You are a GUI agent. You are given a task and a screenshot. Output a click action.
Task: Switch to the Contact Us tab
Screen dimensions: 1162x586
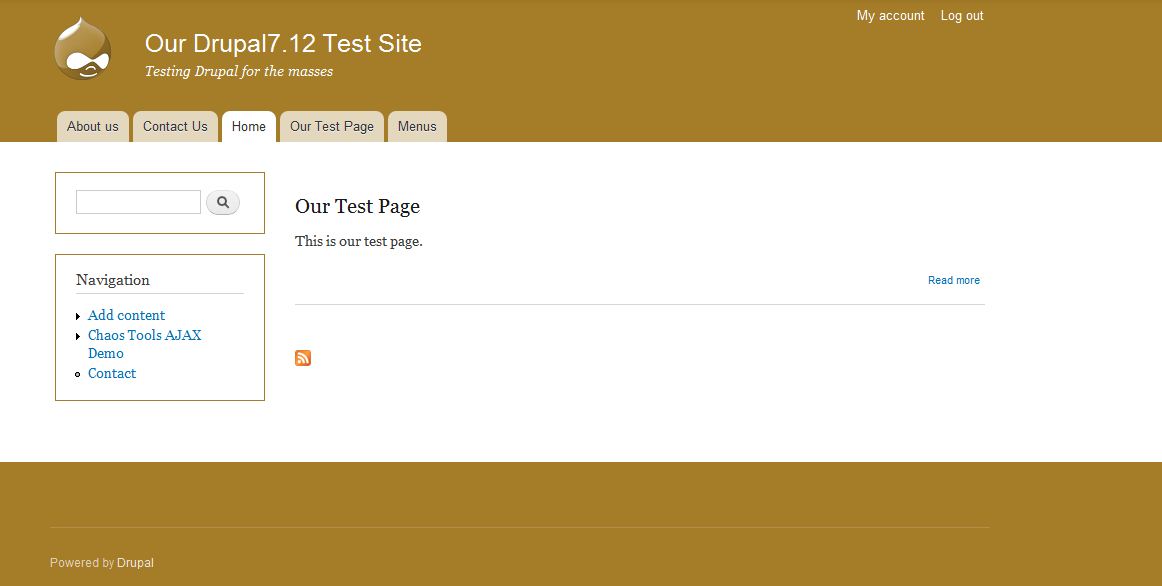point(175,127)
